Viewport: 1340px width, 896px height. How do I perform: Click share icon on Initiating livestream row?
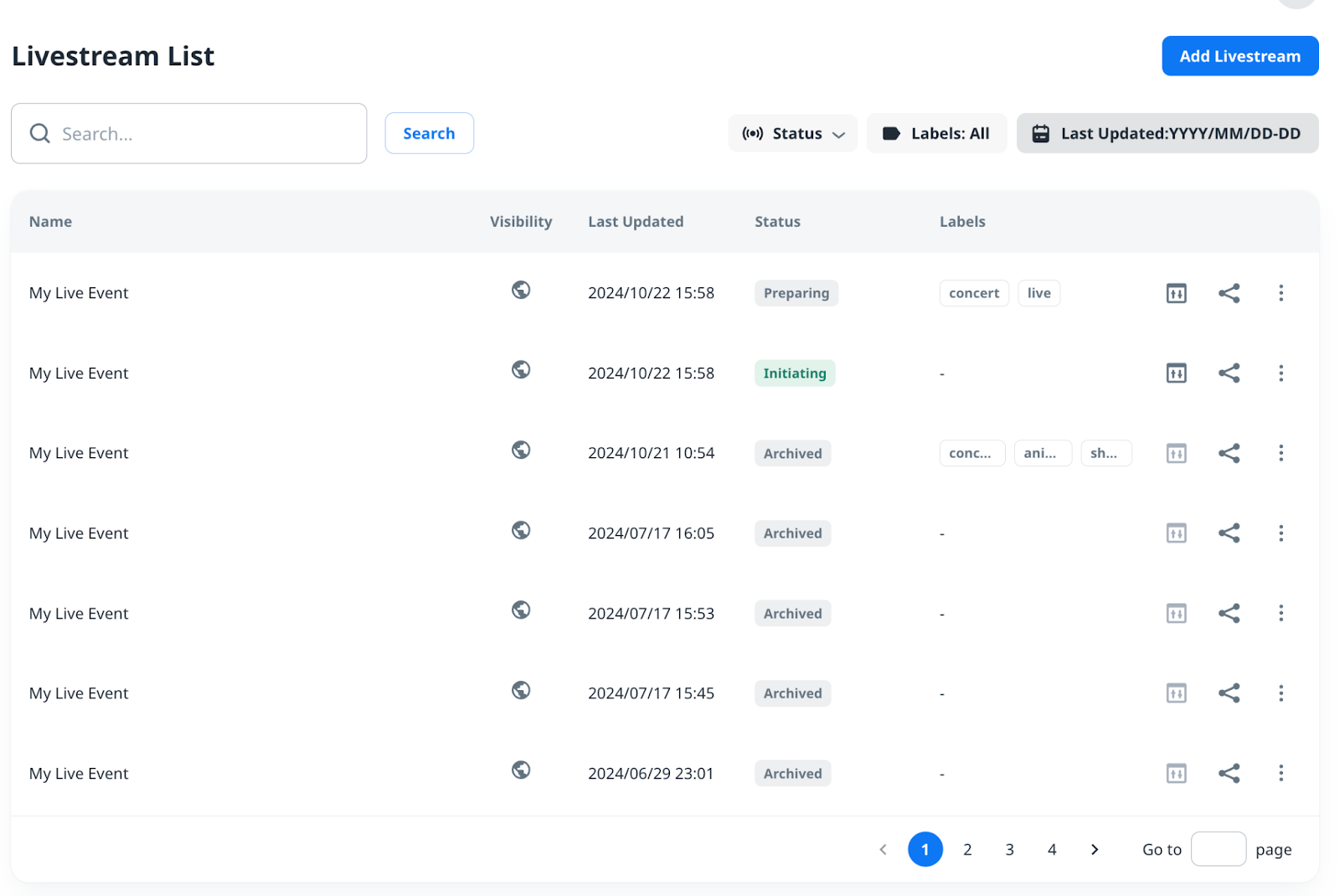pyautogui.click(x=1229, y=373)
